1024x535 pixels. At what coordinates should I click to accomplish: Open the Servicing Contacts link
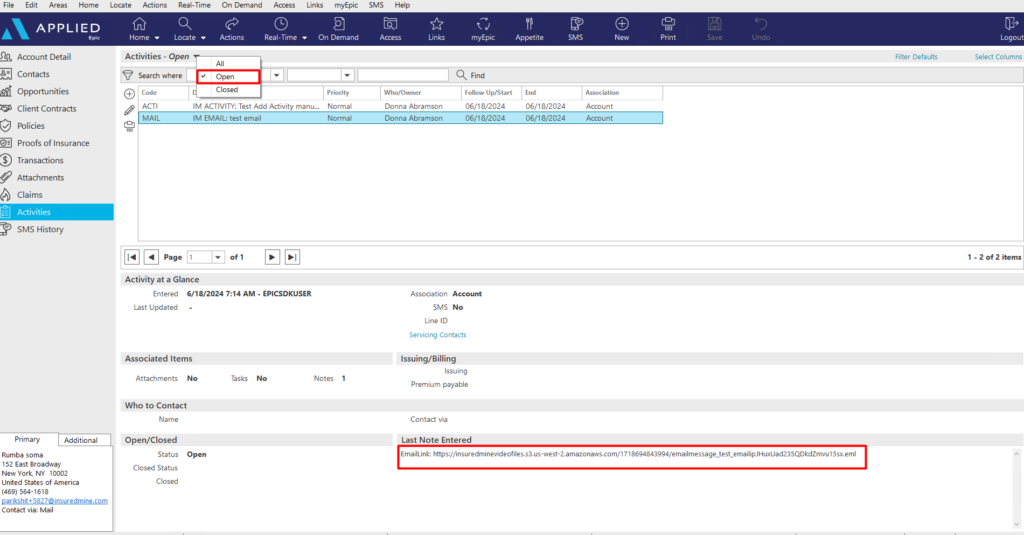[438, 334]
